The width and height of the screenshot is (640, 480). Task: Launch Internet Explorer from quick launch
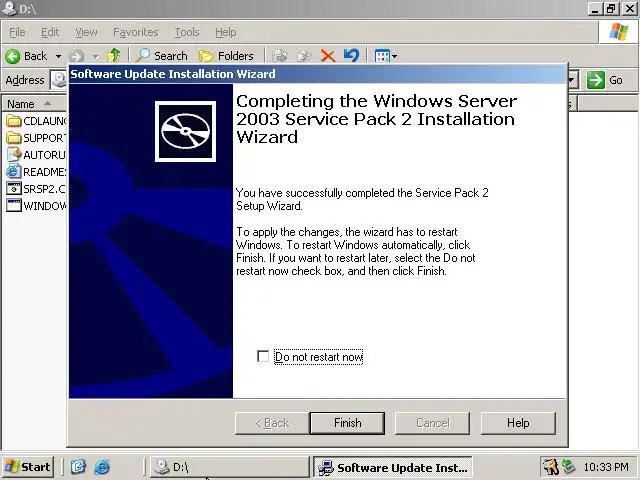[102, 467]
